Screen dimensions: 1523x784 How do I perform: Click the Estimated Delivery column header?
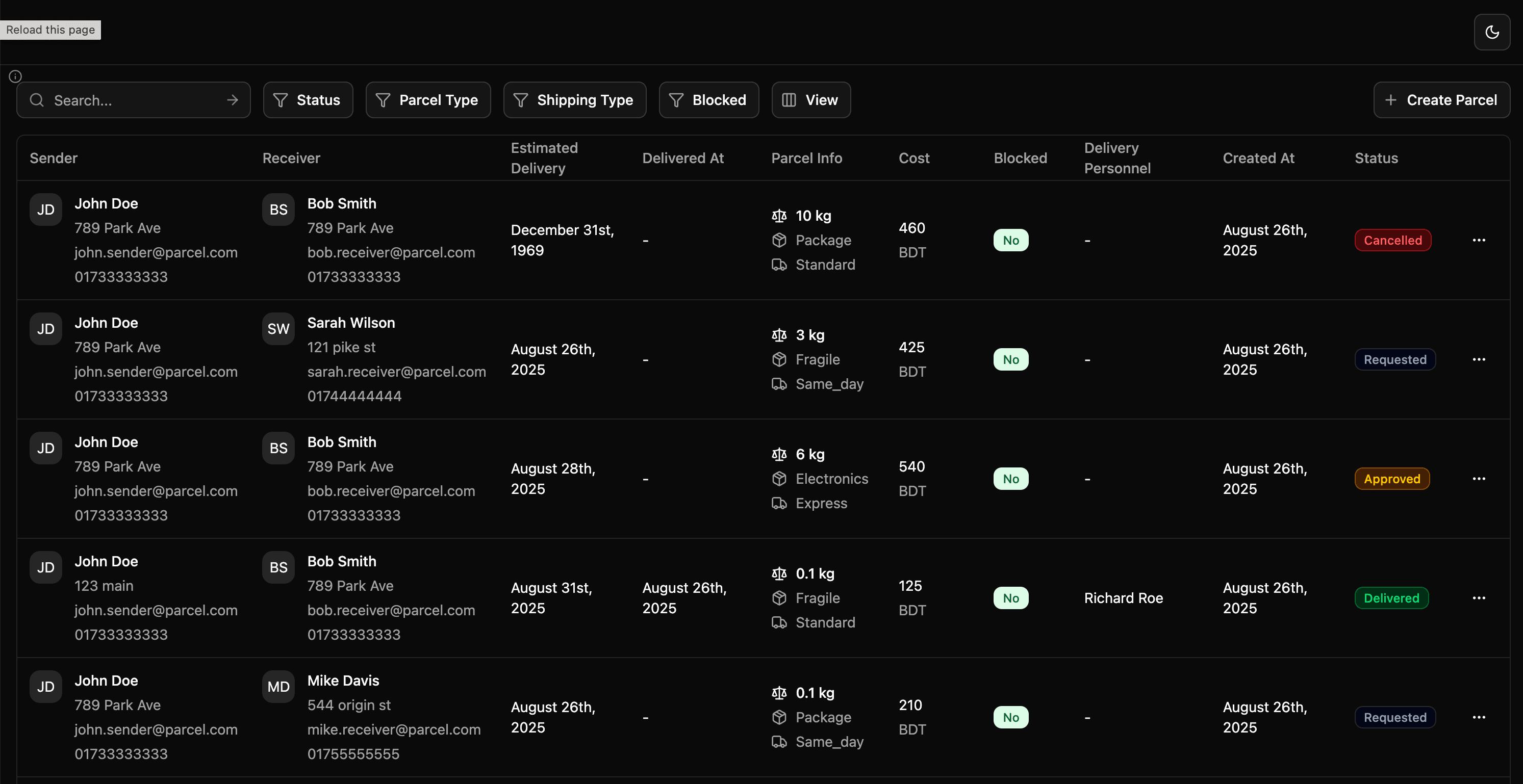[544, 158]
